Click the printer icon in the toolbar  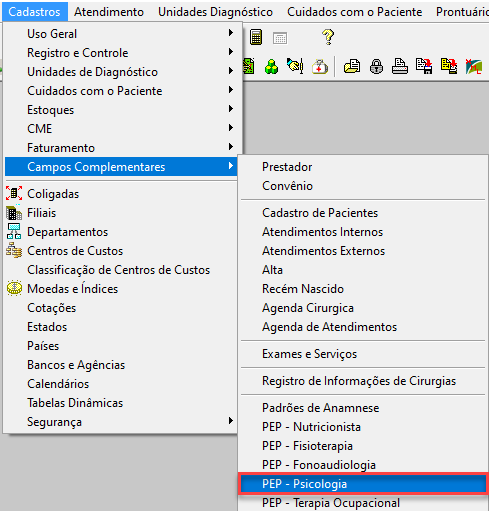click(x=400, y=66)
